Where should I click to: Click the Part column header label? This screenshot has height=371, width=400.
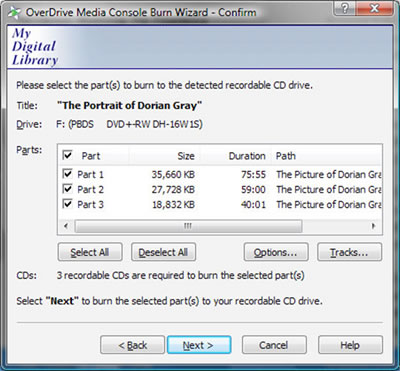pyautogui.click(x=91, y=156)
